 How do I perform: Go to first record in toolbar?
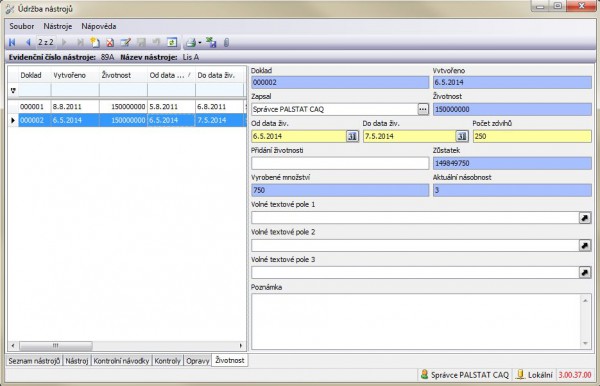[12, 42]
